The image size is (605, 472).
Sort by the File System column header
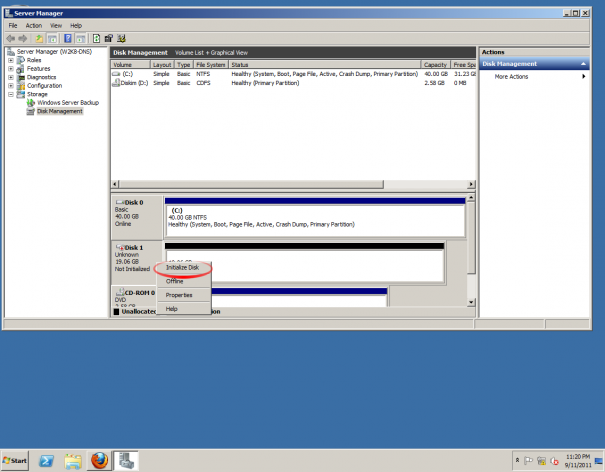211,64
